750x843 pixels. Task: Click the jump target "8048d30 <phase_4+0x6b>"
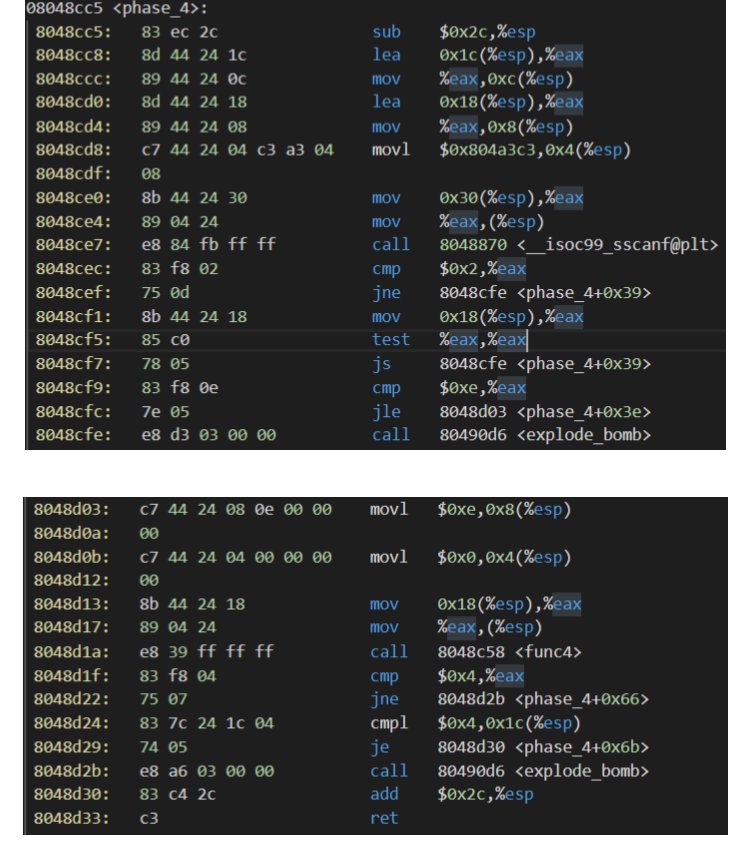click(x=543, y=747)
